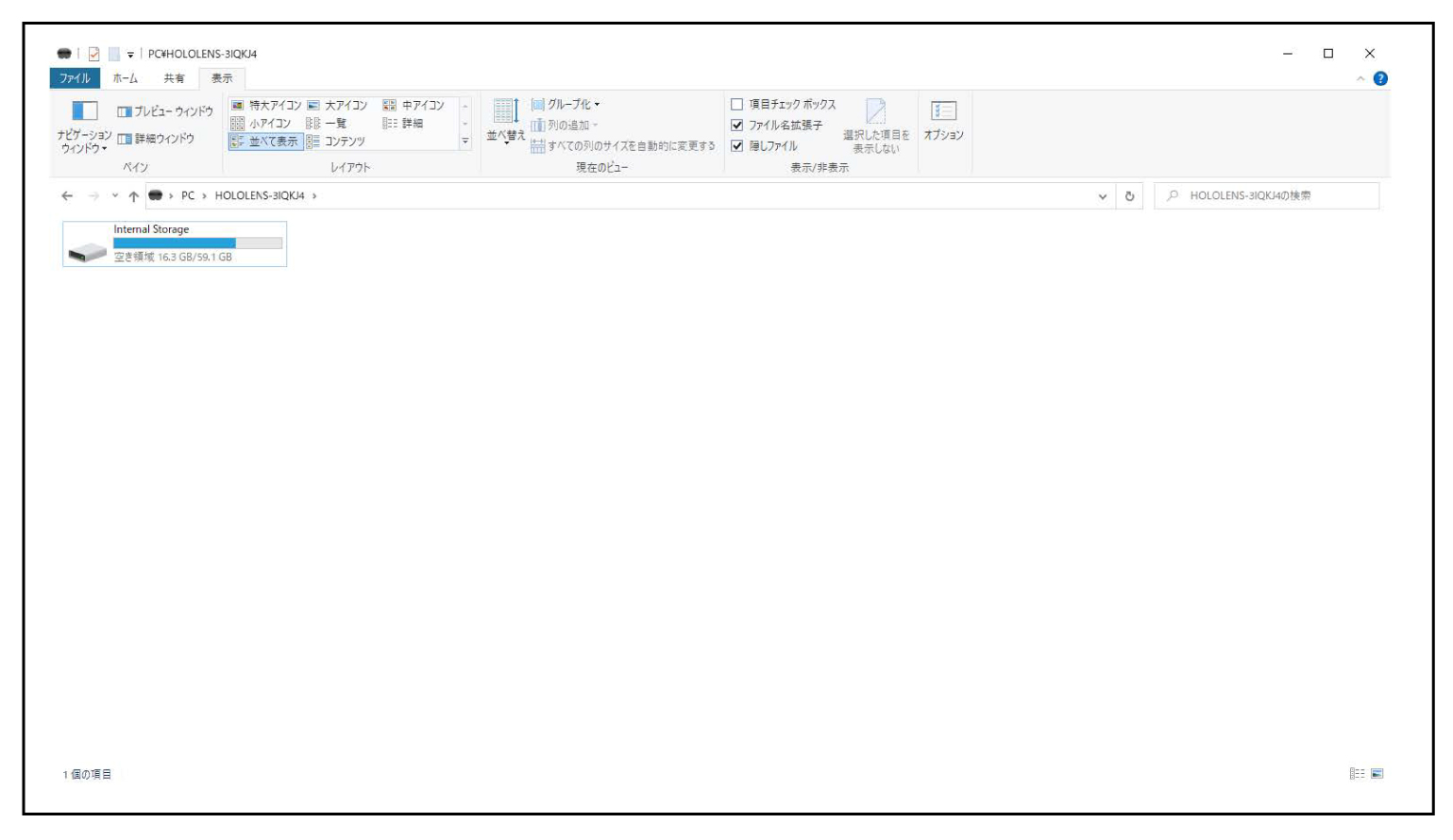
Task: Expand the address bar history dropdown arrow
Action: (x=1102, y=196)
